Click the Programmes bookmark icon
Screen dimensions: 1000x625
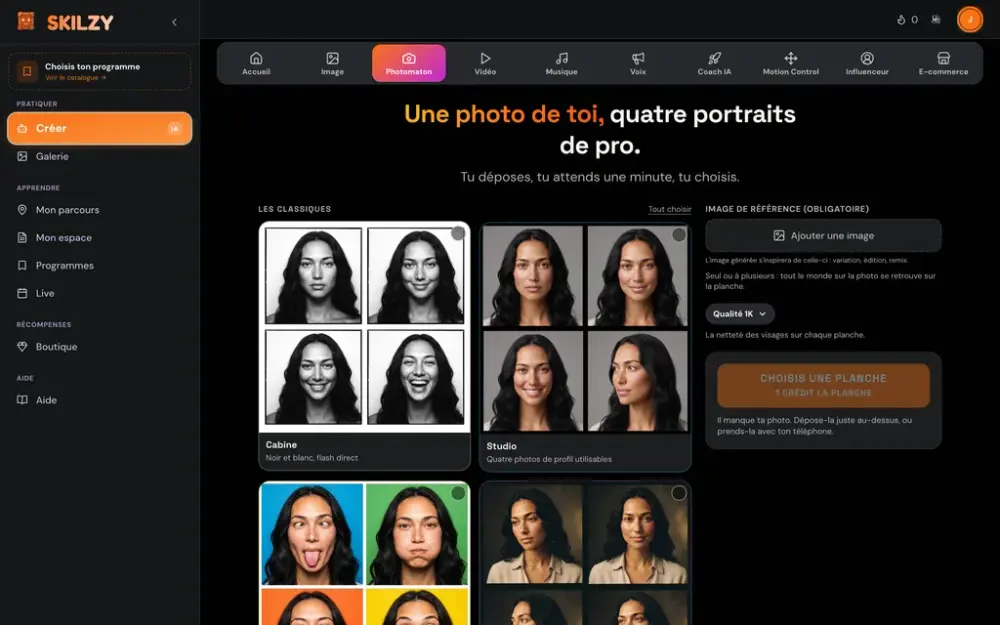coord(22,265)
